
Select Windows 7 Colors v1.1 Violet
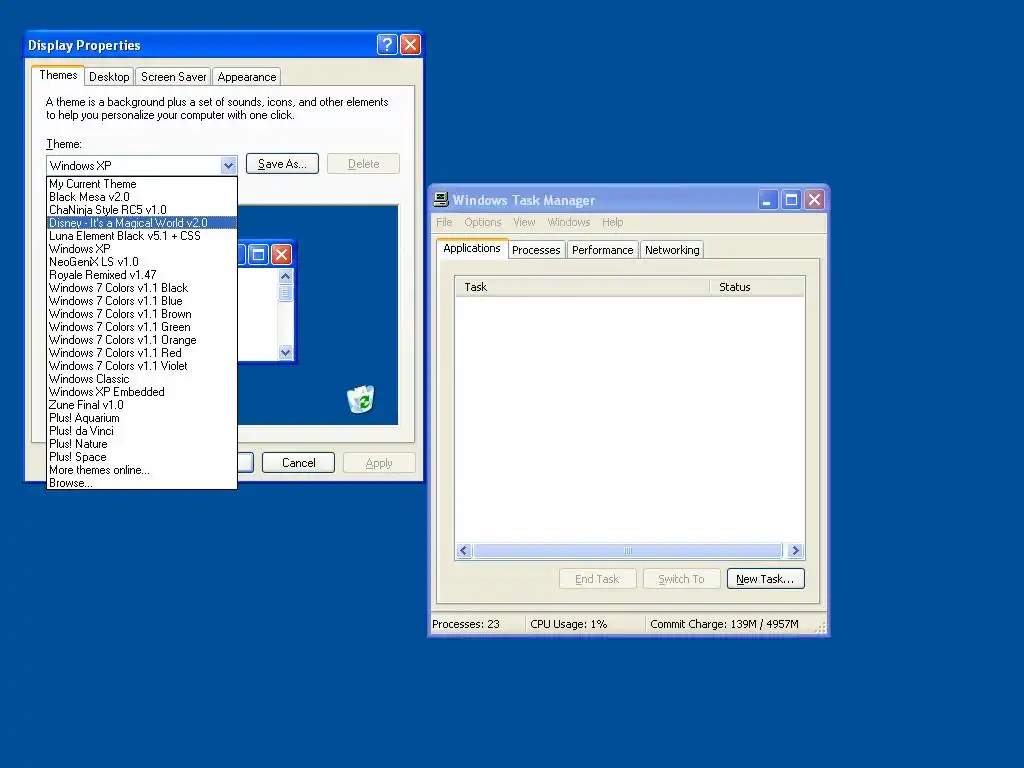tap(142, 366)
